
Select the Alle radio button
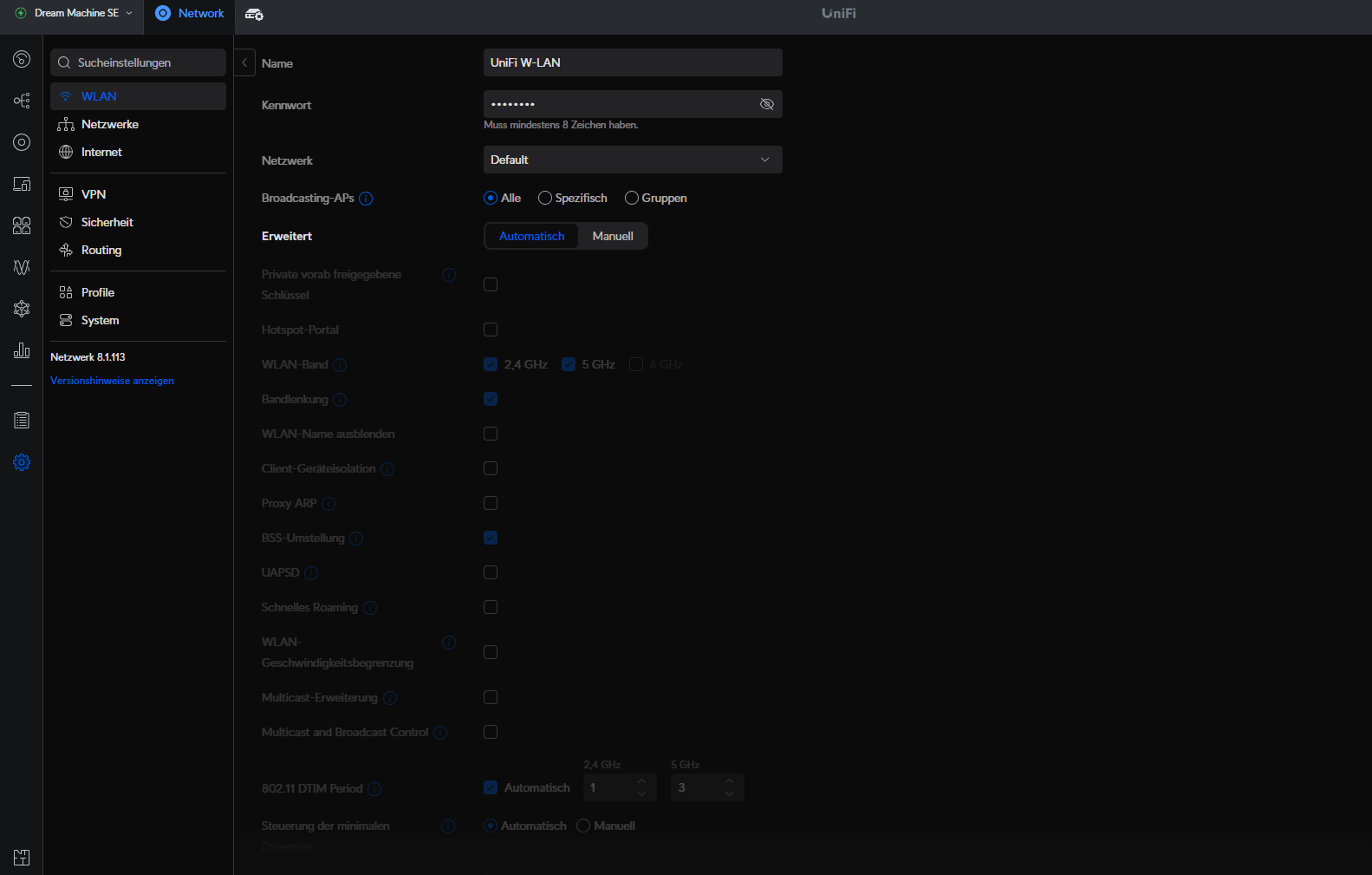(491, 198)
